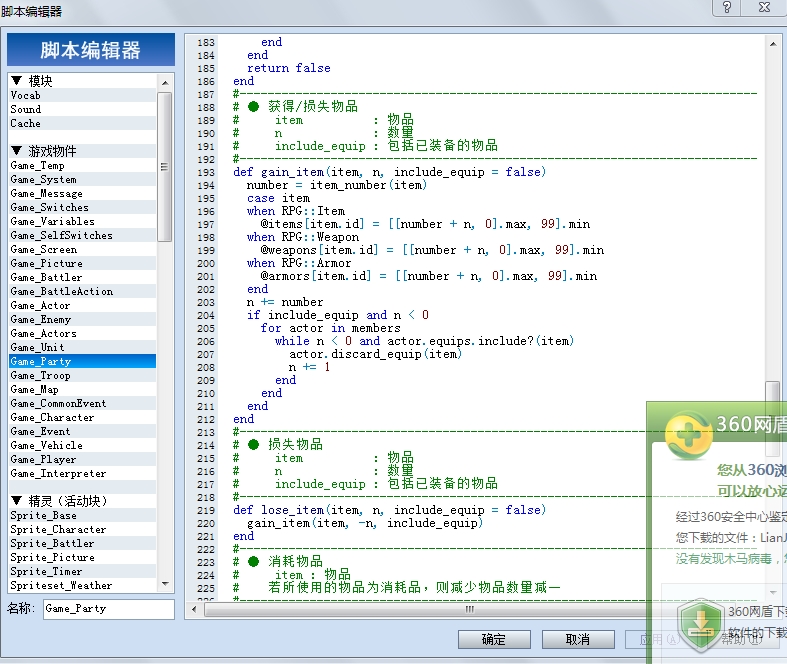Click the return false code line

point(289,68)
